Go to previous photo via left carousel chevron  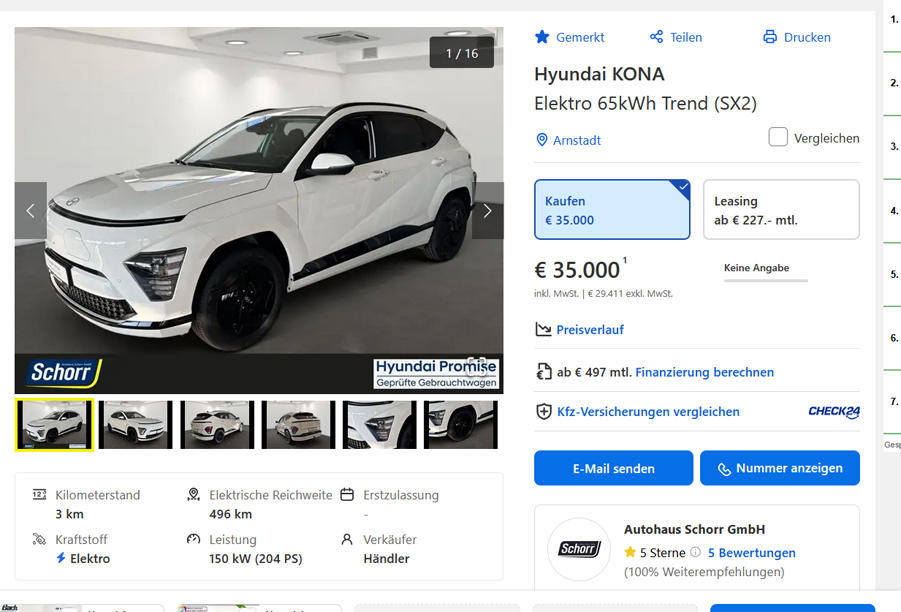[30, 211]
